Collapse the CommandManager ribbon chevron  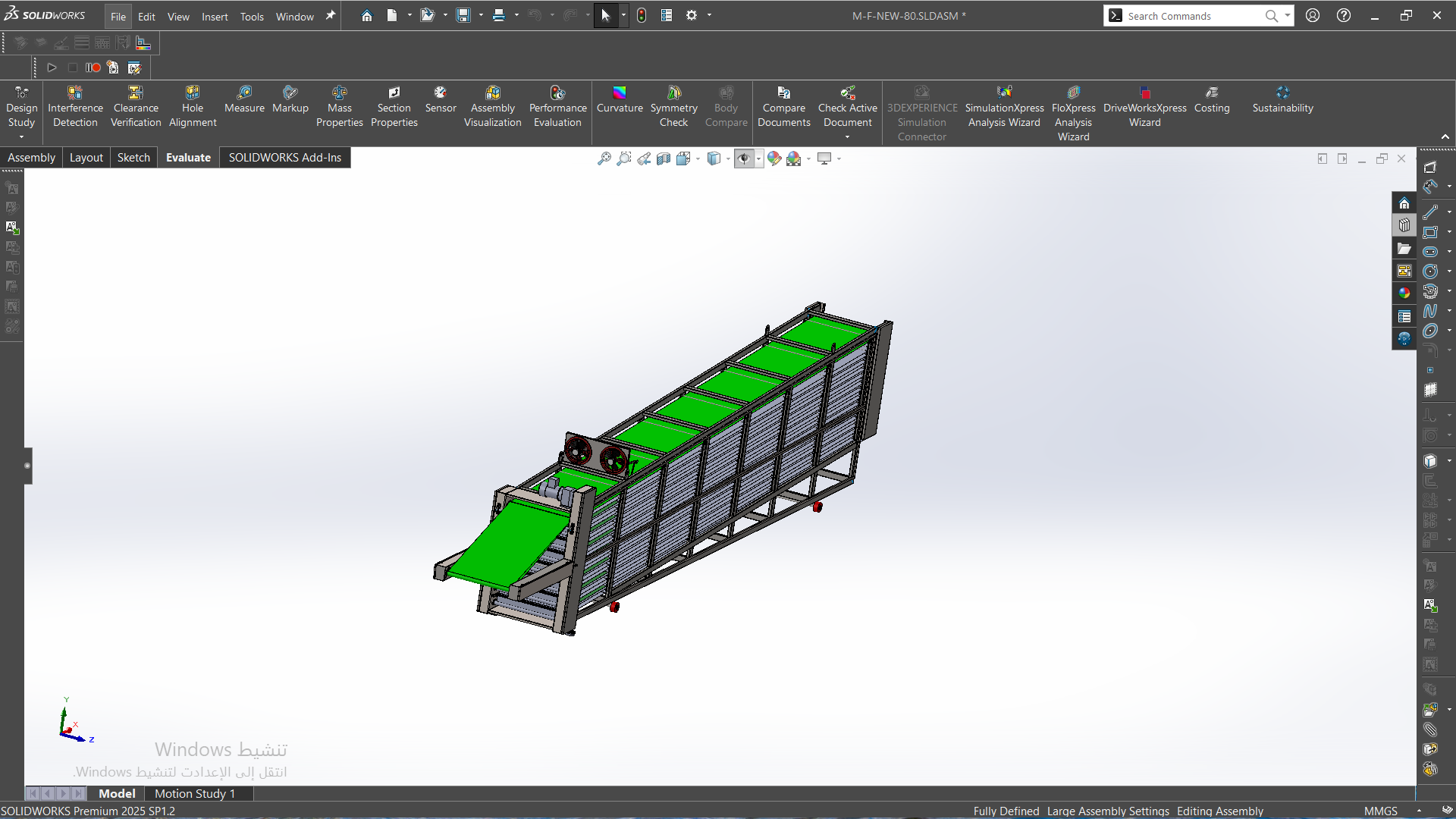(x=1445, y=137)
